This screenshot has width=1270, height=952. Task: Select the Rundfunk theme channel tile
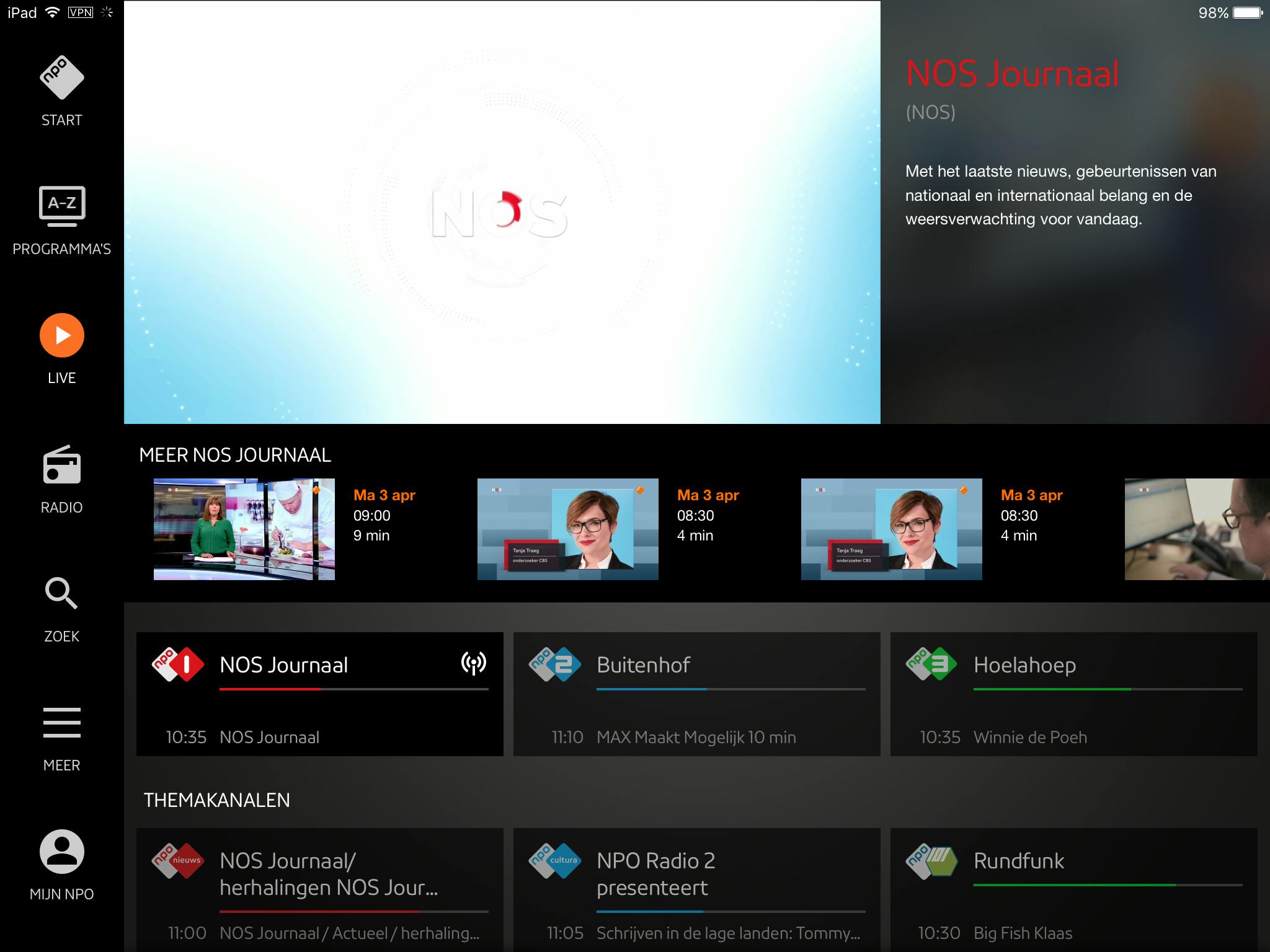1073,886
